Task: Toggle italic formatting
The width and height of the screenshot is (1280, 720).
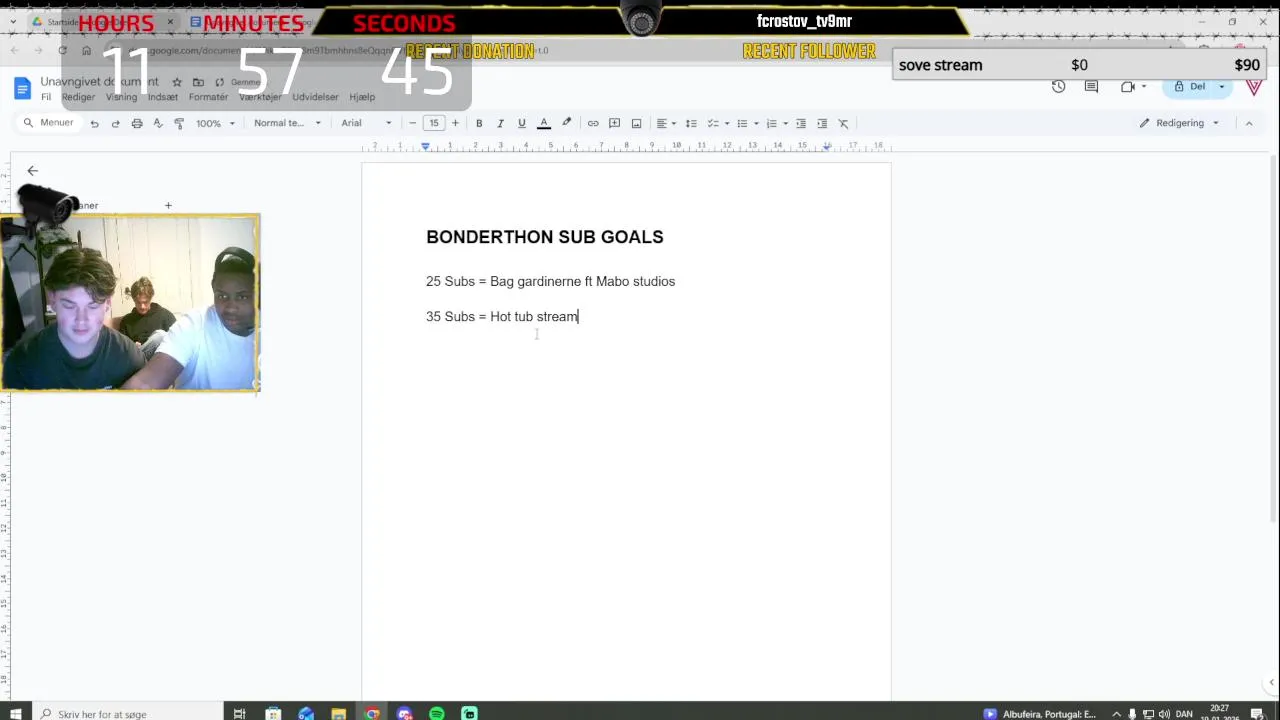Action: point(500,123)
